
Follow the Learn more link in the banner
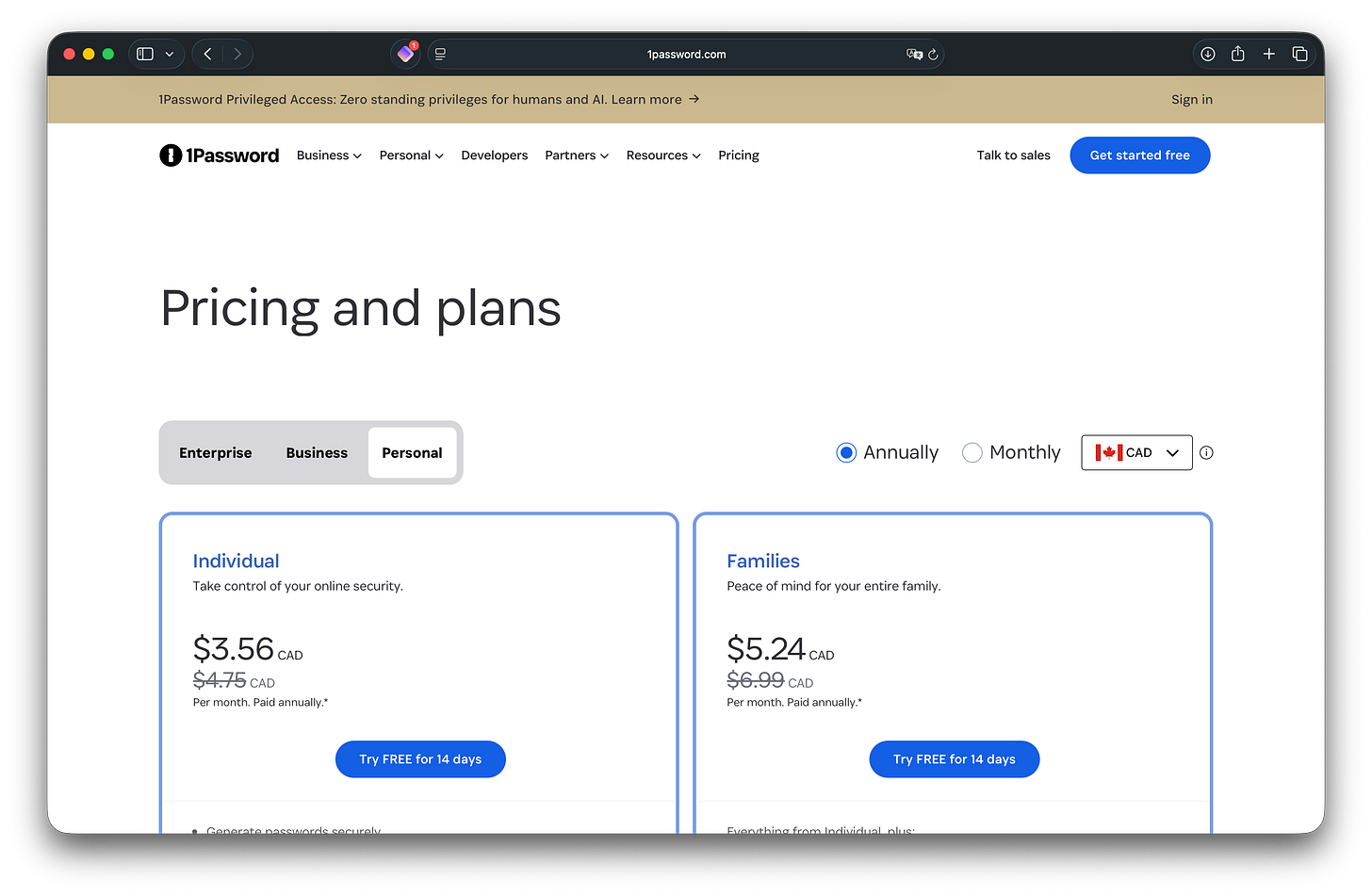pyautogui.click(x=655, y=100)
